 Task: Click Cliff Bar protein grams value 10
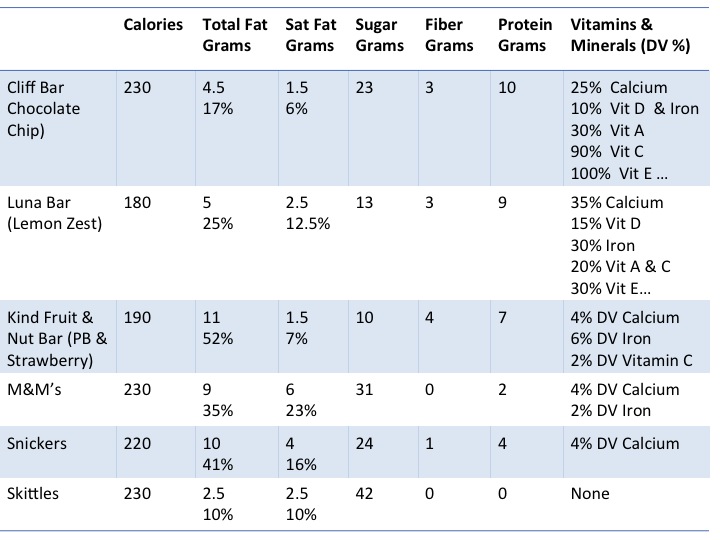506,88
